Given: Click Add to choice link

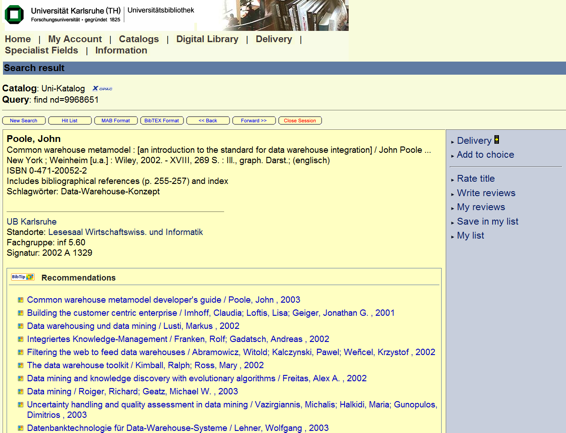Looking at the screenshot, I should (x=485, y=155).
